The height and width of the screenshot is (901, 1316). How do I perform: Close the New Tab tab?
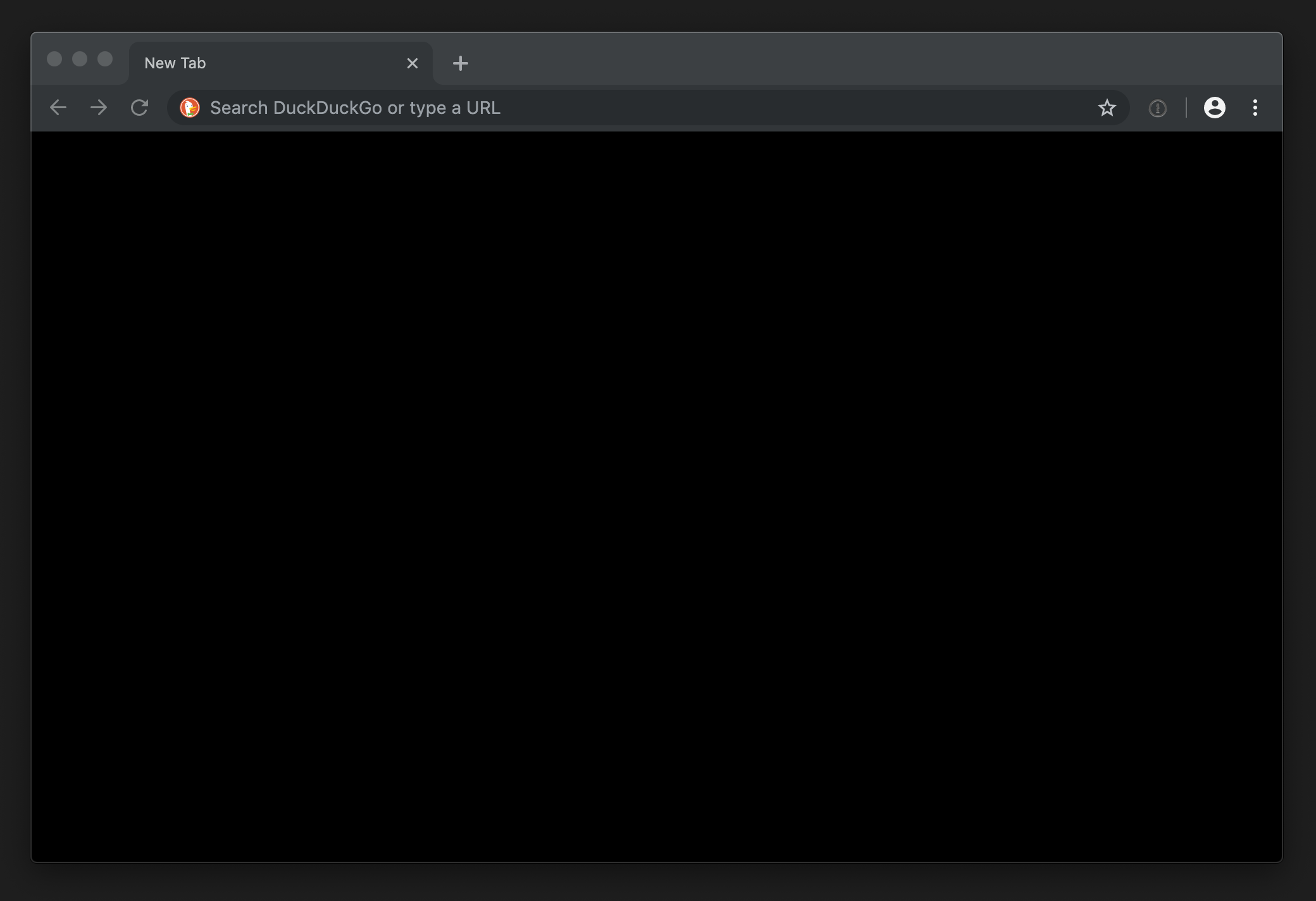pos(413,63)
